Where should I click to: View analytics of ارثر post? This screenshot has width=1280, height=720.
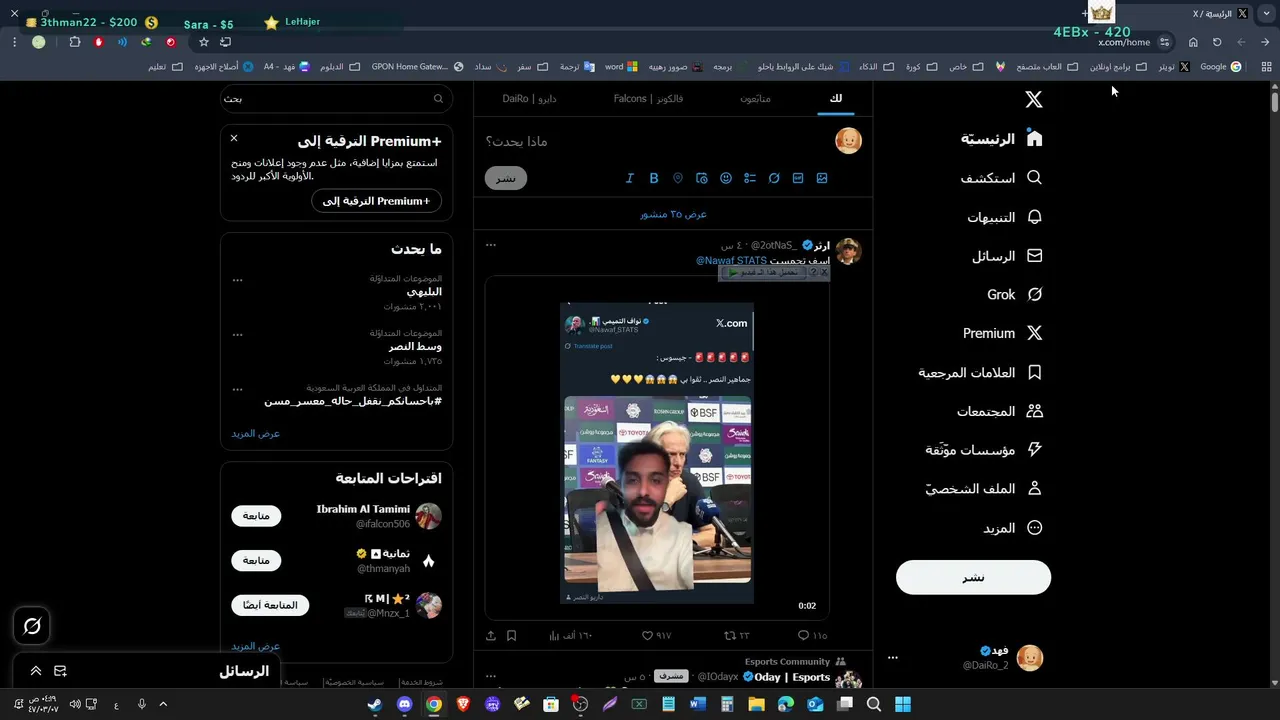[571, 635]
